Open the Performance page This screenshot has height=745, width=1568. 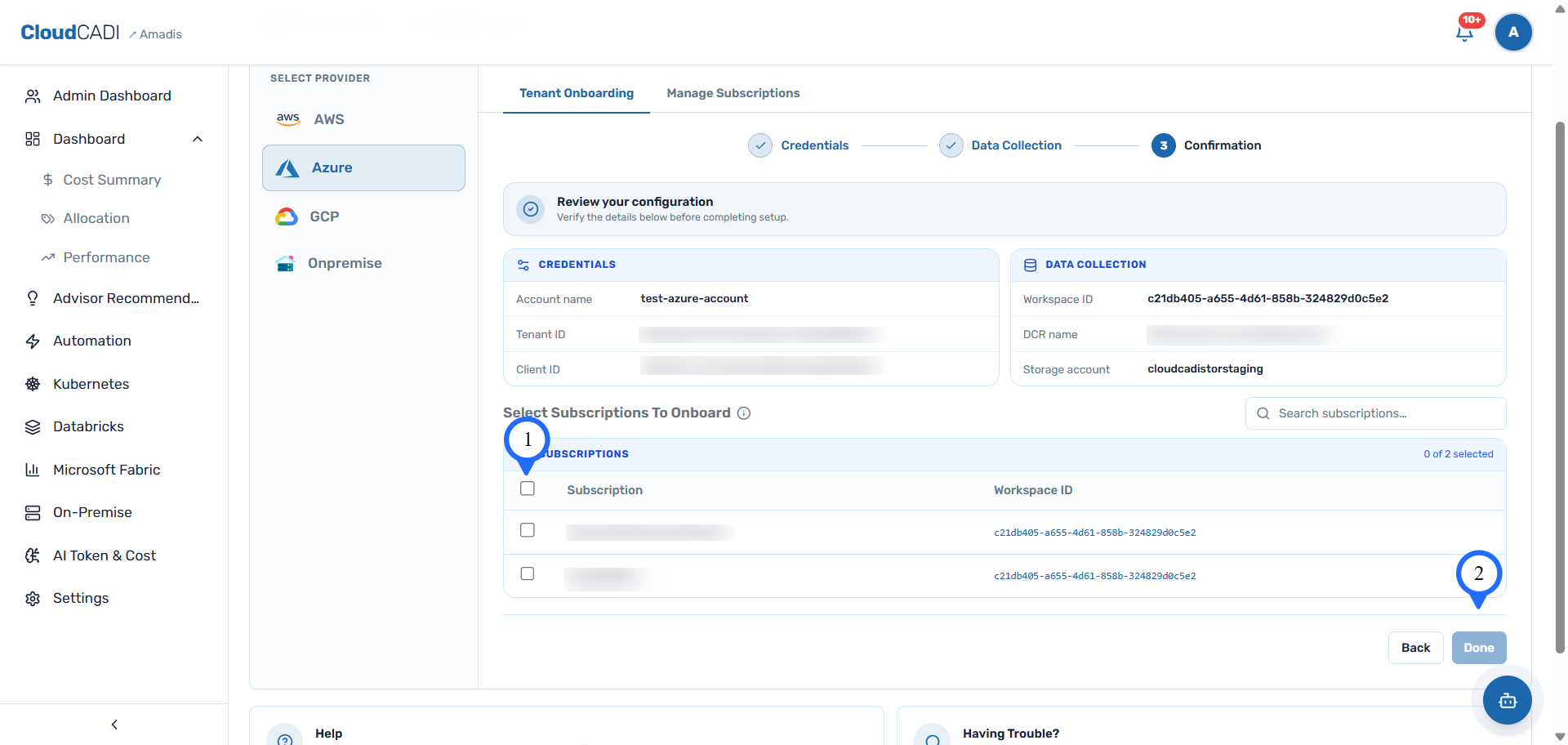pos(106,257)
